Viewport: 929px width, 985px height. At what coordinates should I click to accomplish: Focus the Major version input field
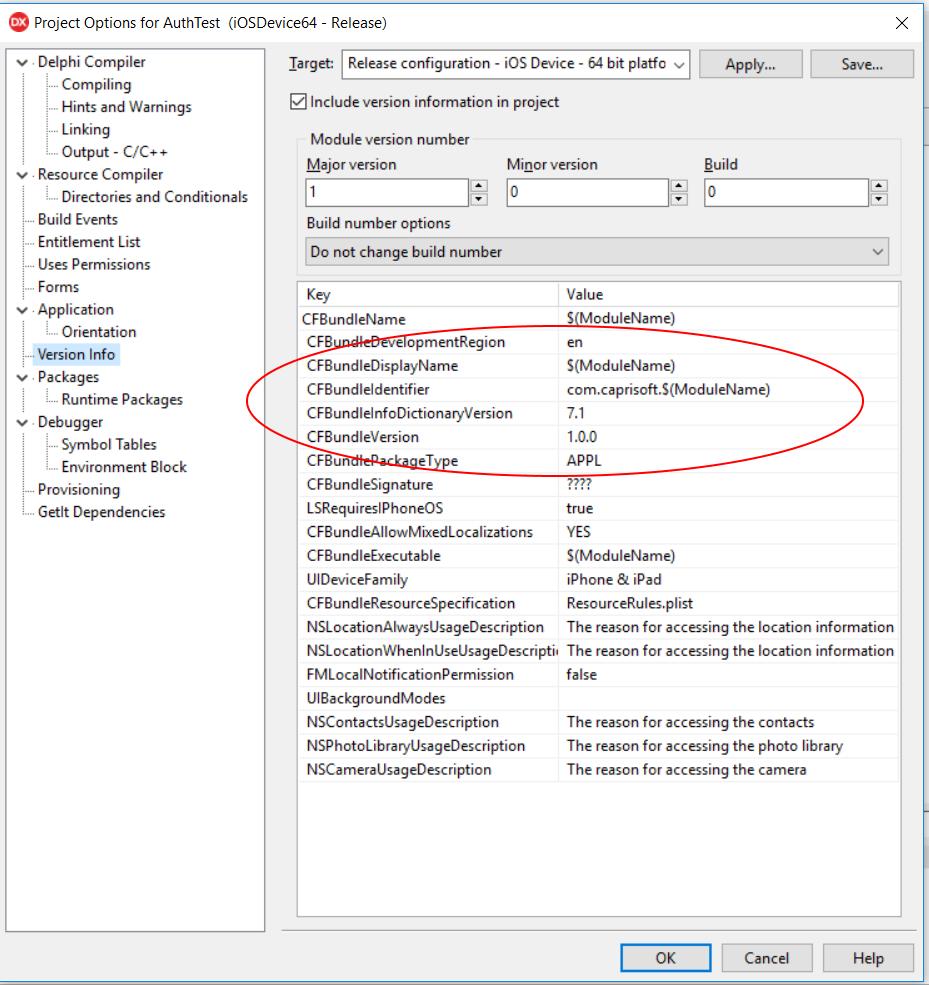coord(387,192)
